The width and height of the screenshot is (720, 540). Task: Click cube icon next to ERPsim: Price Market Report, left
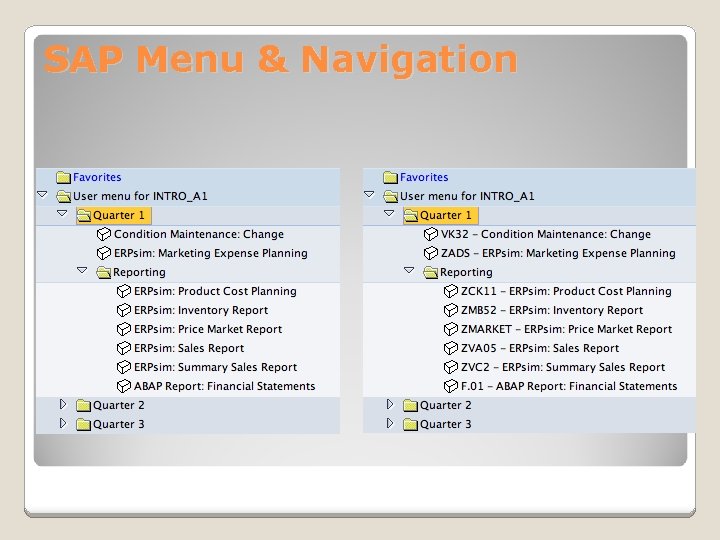click(x=124, y=329)
